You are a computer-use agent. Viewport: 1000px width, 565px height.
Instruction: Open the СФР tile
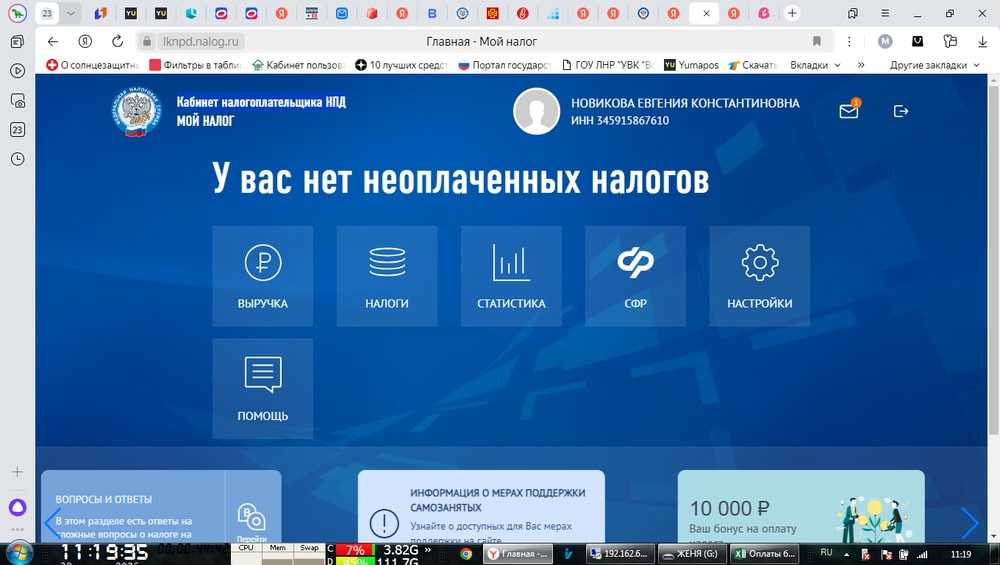pos(635,276)
